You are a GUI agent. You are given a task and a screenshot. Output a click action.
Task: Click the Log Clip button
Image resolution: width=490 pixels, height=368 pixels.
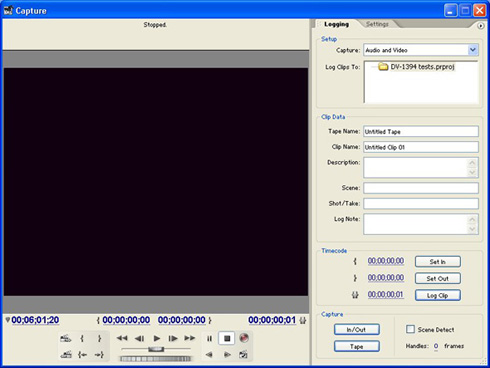[x=438, y=295]
